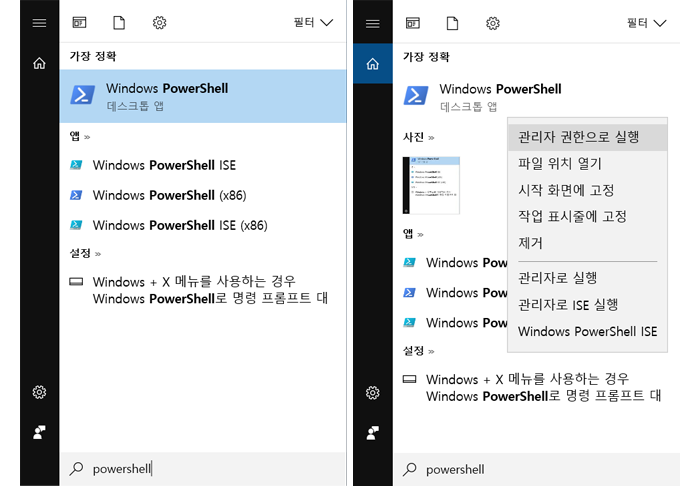
Task: Open Windows + X 메뉴 setting in right panel
Action: tap(536, 387)
